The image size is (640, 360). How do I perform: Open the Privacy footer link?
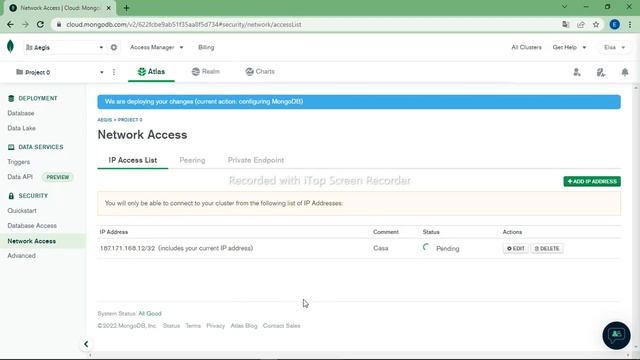[216, 326]
